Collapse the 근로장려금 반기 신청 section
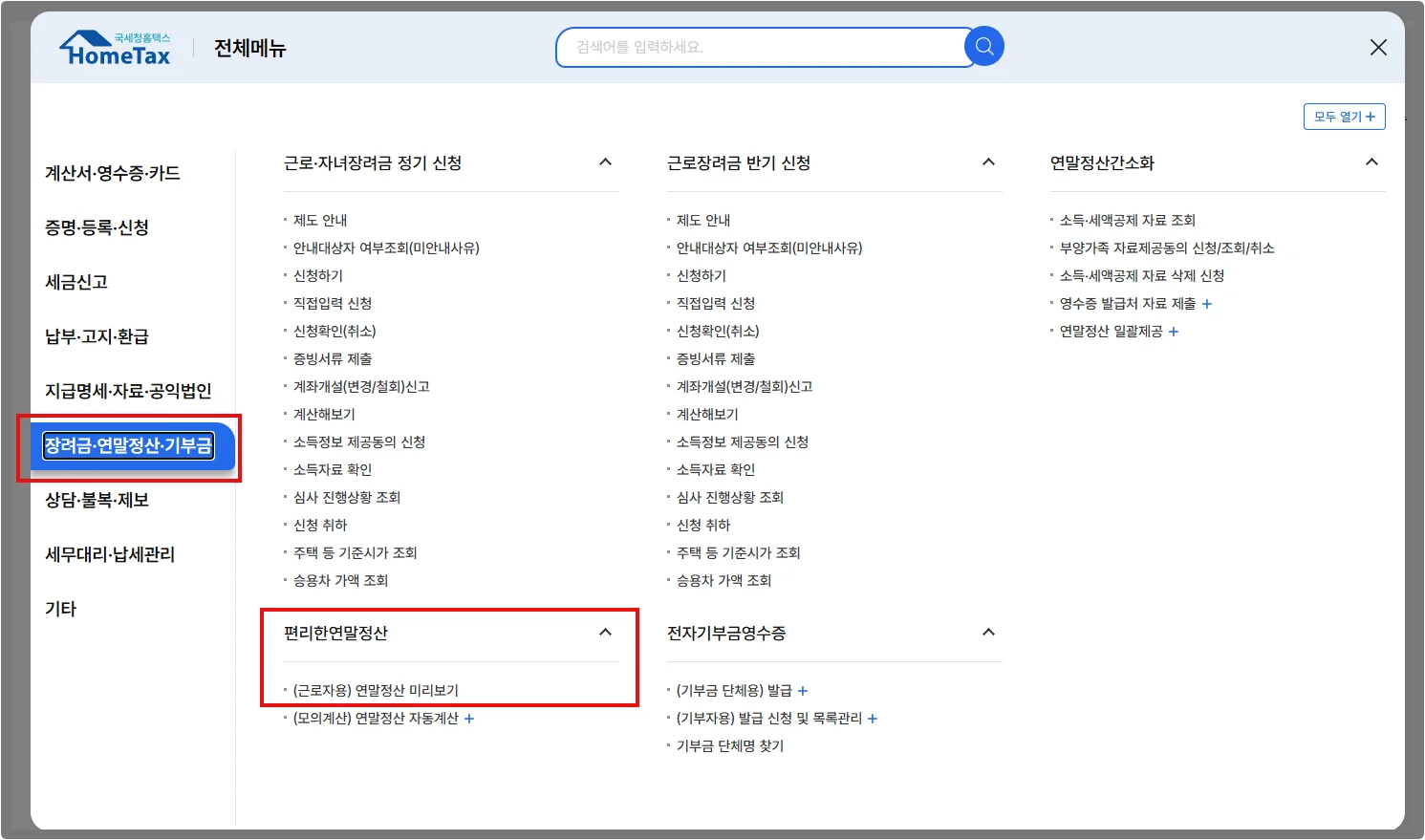The image size is (1425, 840). [988, 162]
